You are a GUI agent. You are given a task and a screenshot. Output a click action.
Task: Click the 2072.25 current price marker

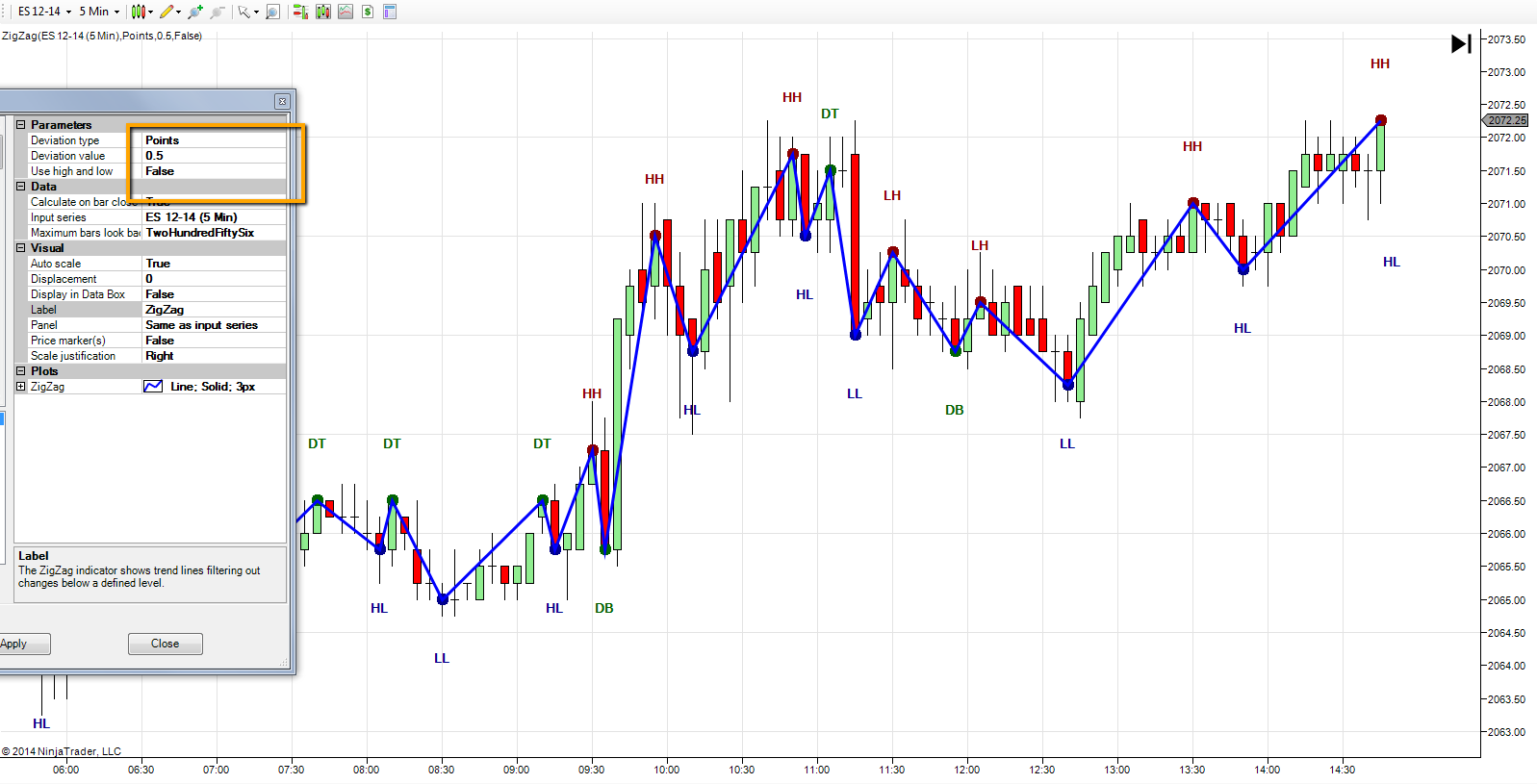tap(1506, 120)
